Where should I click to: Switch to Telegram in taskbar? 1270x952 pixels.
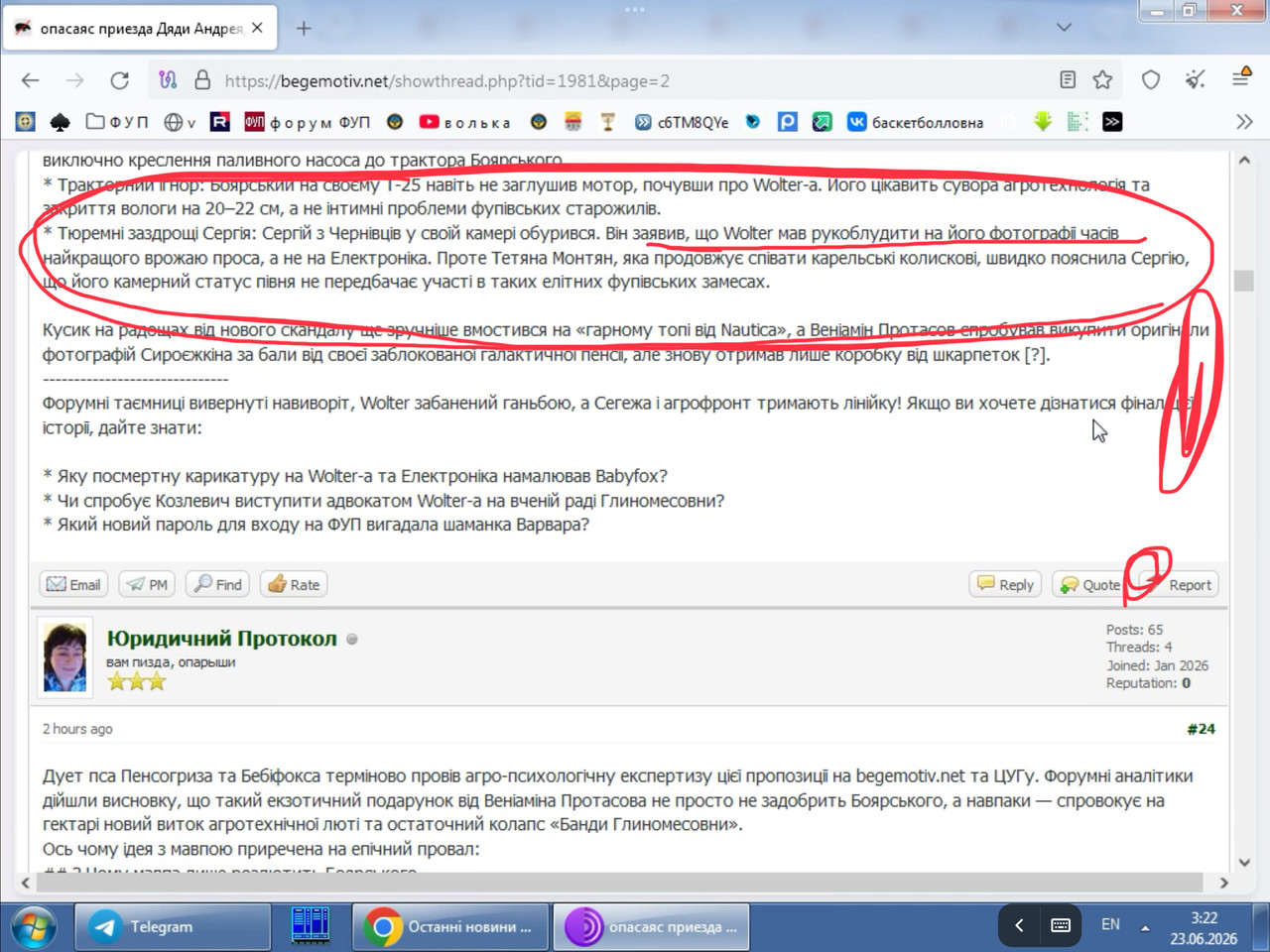click(x=174, y=927)
